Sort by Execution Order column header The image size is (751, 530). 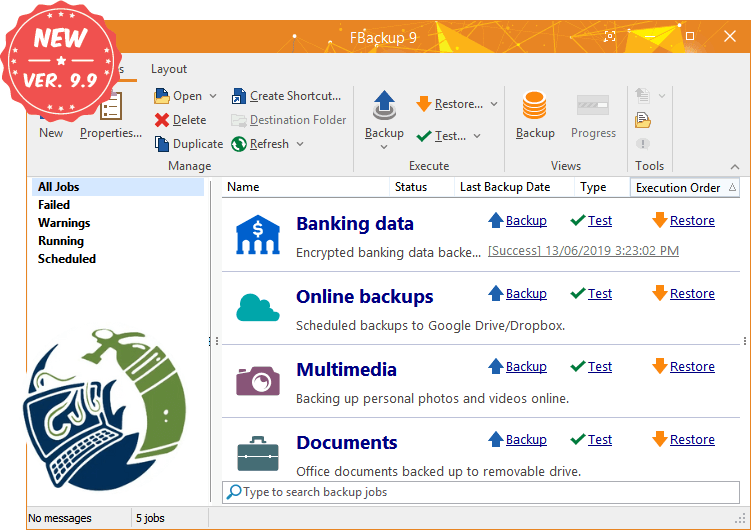pos(685,188)
